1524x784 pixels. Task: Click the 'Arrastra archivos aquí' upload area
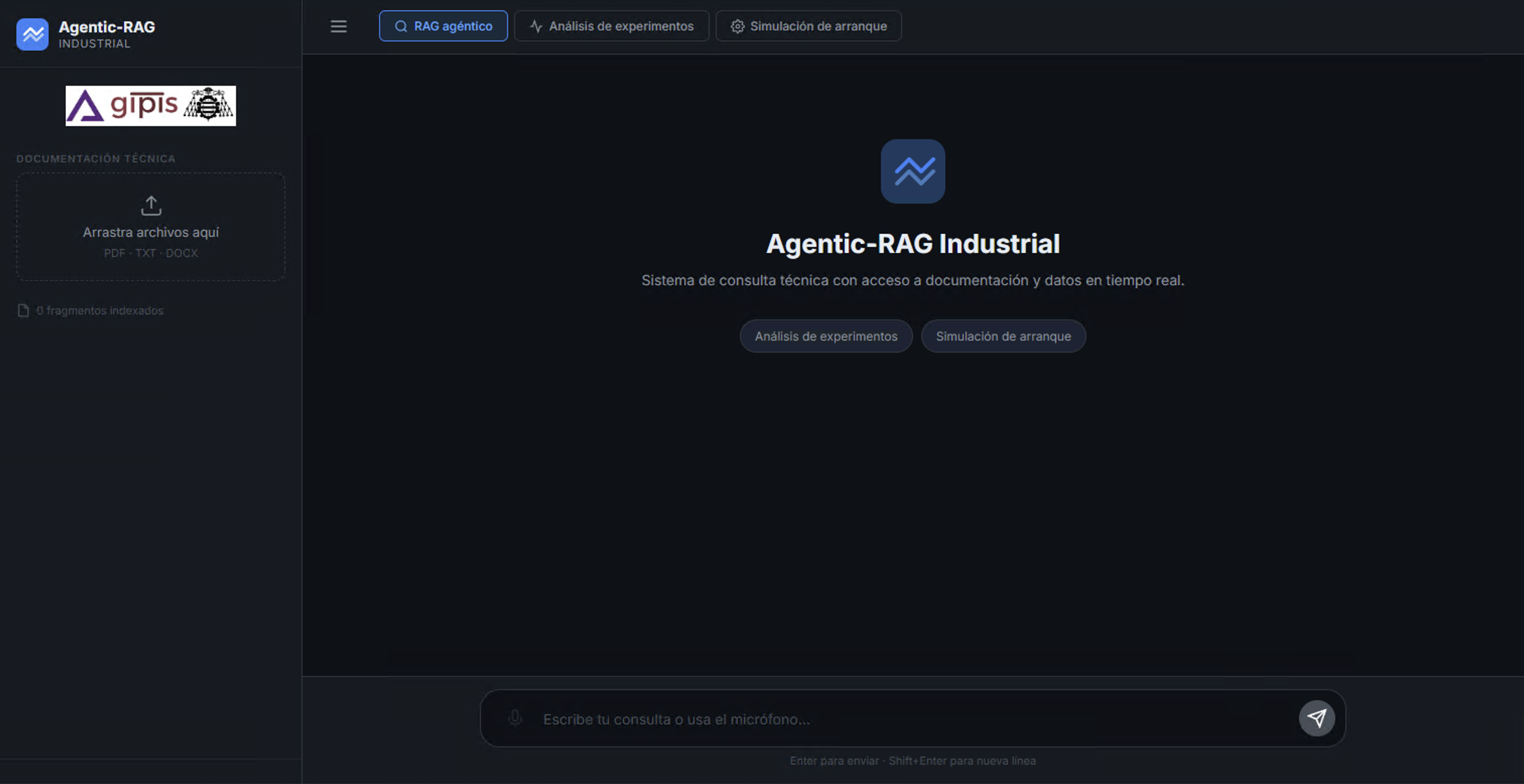pyautogui.click(x=151, y=227)
